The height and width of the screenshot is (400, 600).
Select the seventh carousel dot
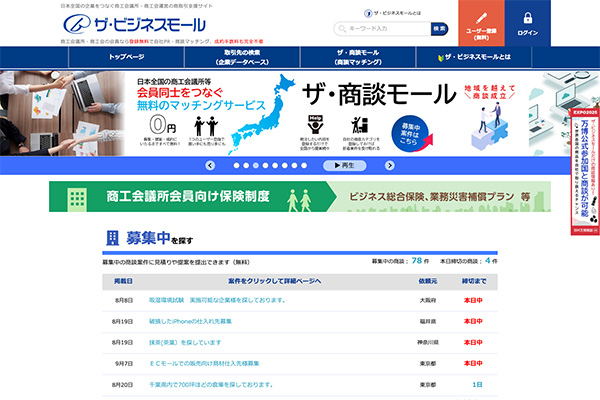tap(294, 165)
